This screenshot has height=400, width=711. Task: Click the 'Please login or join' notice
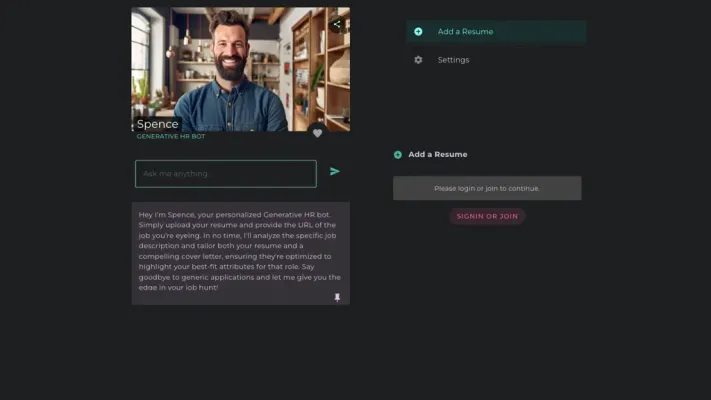[486, 188]
